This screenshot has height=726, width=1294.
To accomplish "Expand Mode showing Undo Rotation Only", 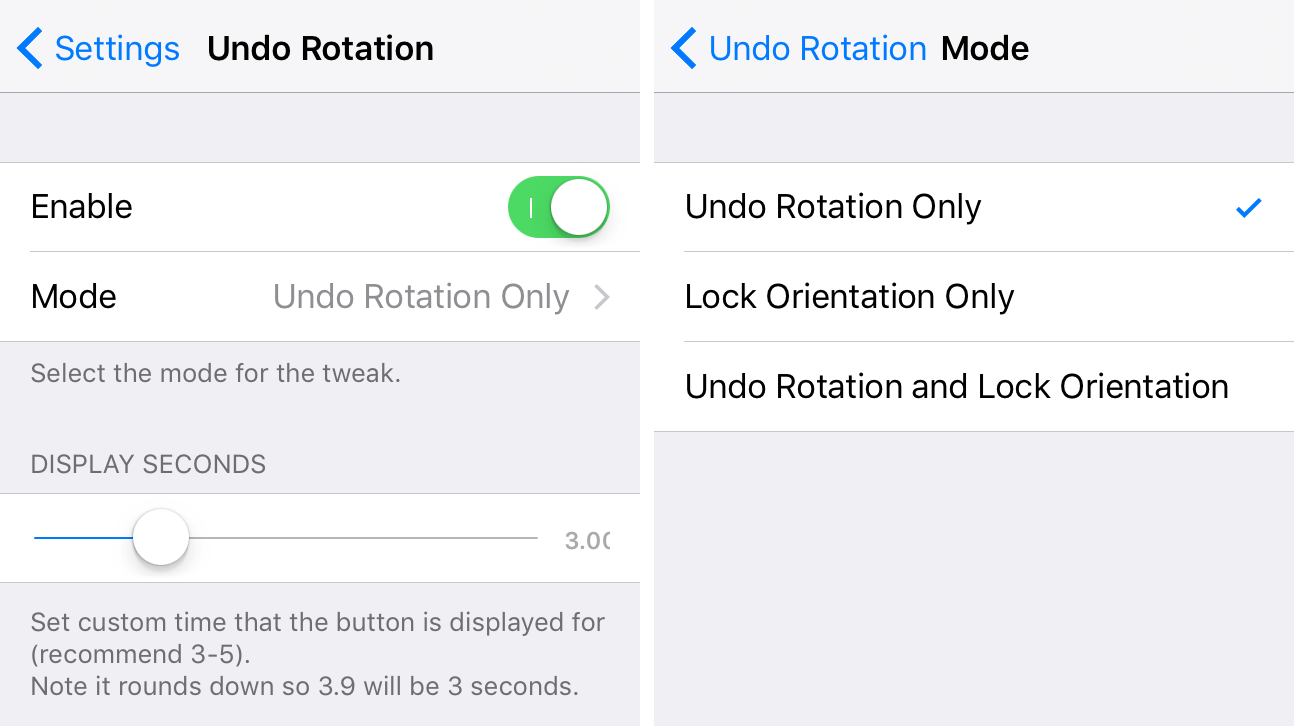I will coord(420,296).
